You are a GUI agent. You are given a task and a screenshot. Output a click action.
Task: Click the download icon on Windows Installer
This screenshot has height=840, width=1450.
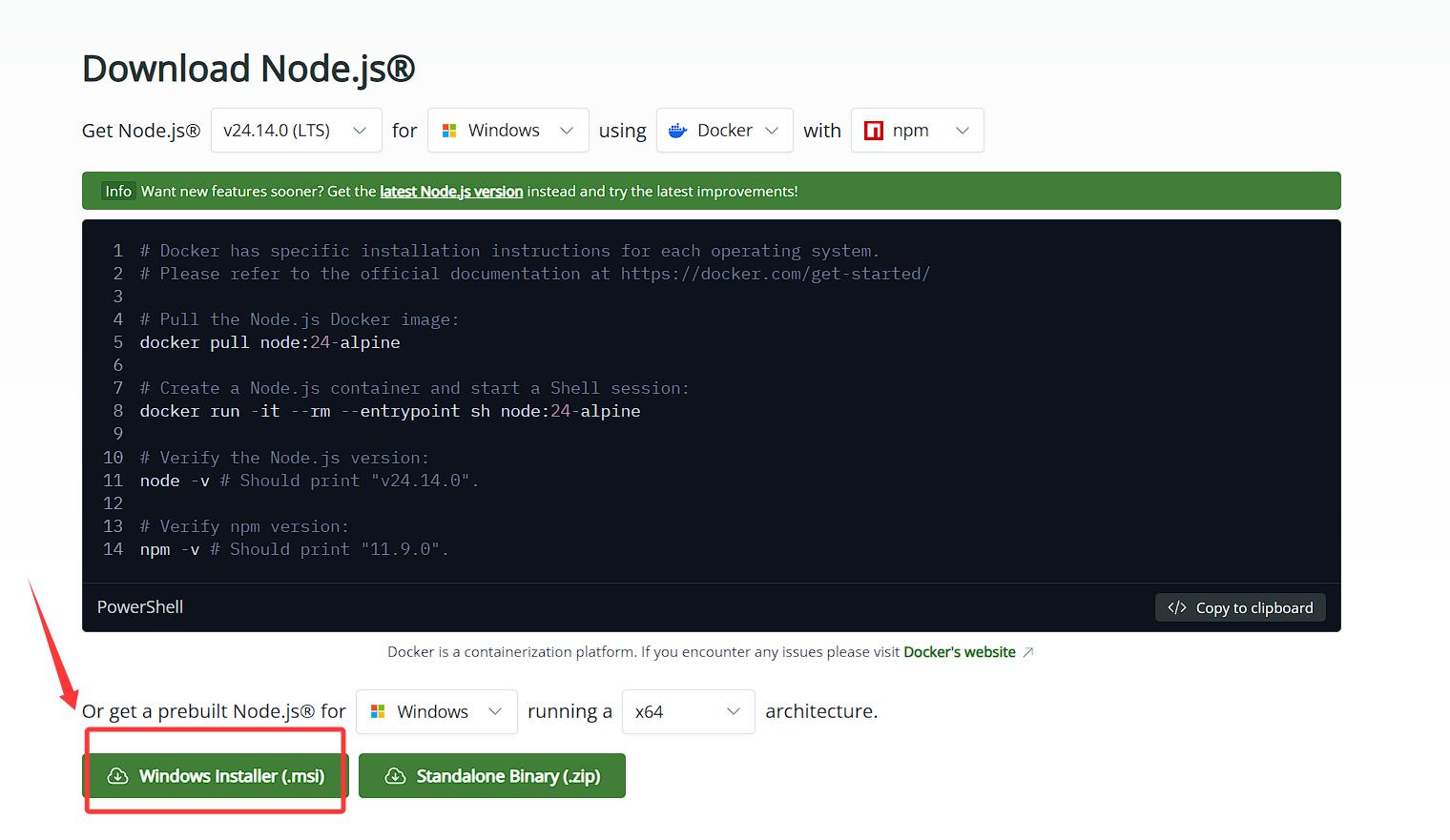click(x=118, y=776)
